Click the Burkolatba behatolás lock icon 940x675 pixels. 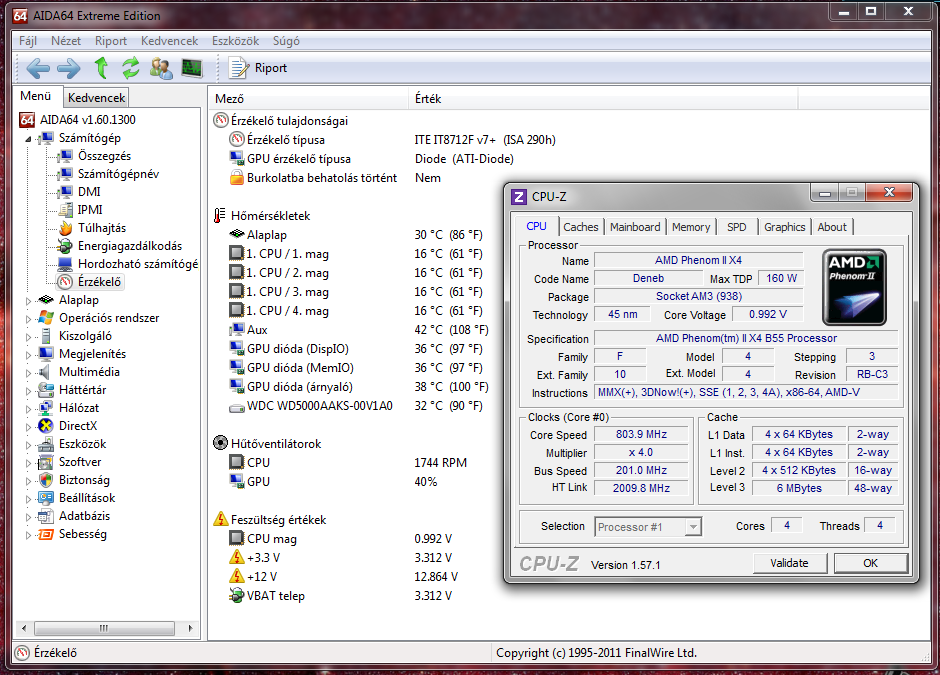coord(237,177)
